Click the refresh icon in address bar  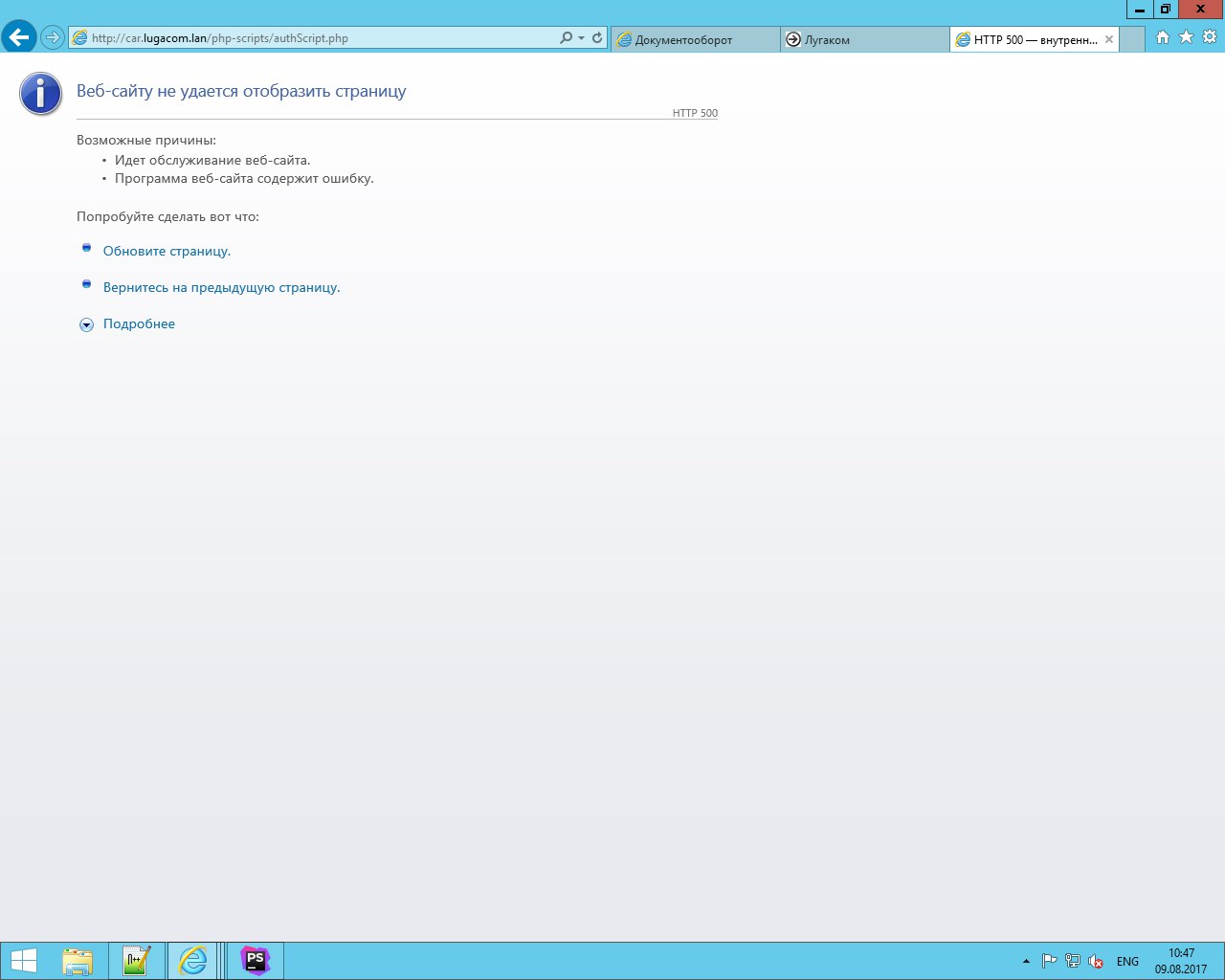tap(597, 38)
